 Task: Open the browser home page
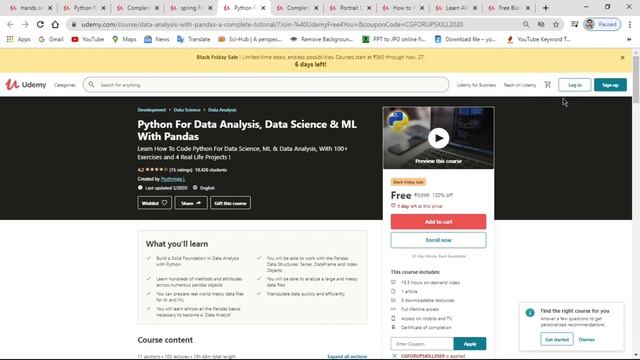tap(55, 24)
